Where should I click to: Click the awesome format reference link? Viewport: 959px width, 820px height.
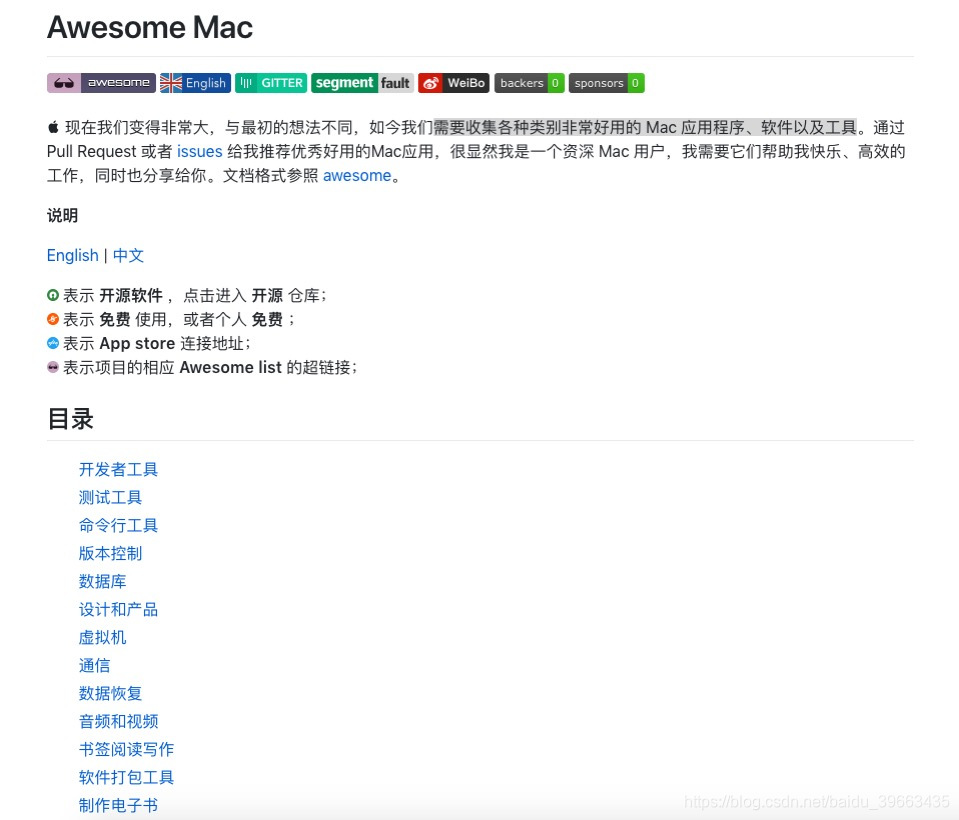357,174
